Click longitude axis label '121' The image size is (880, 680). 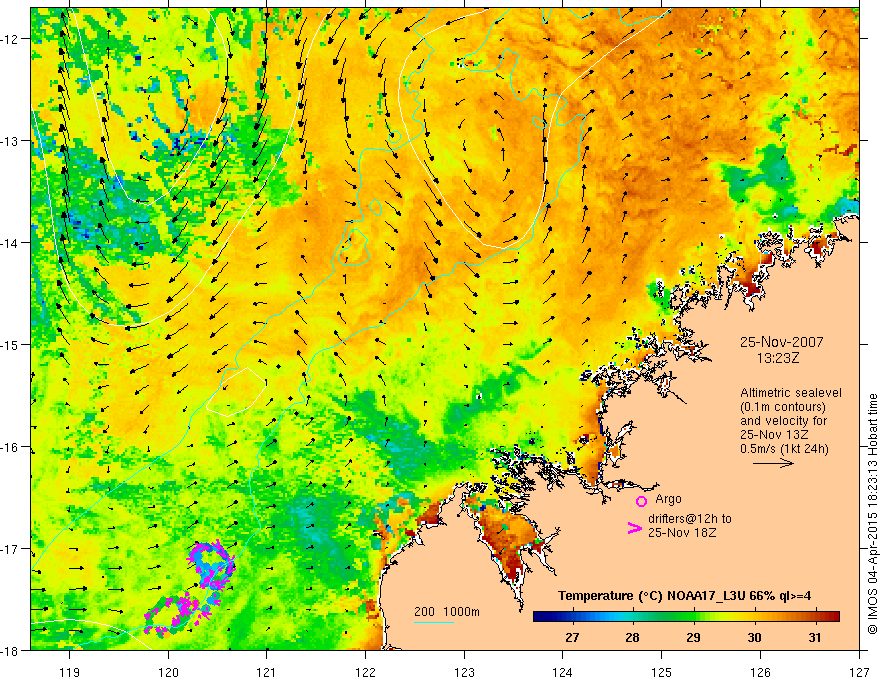click(x=267, y=672)
